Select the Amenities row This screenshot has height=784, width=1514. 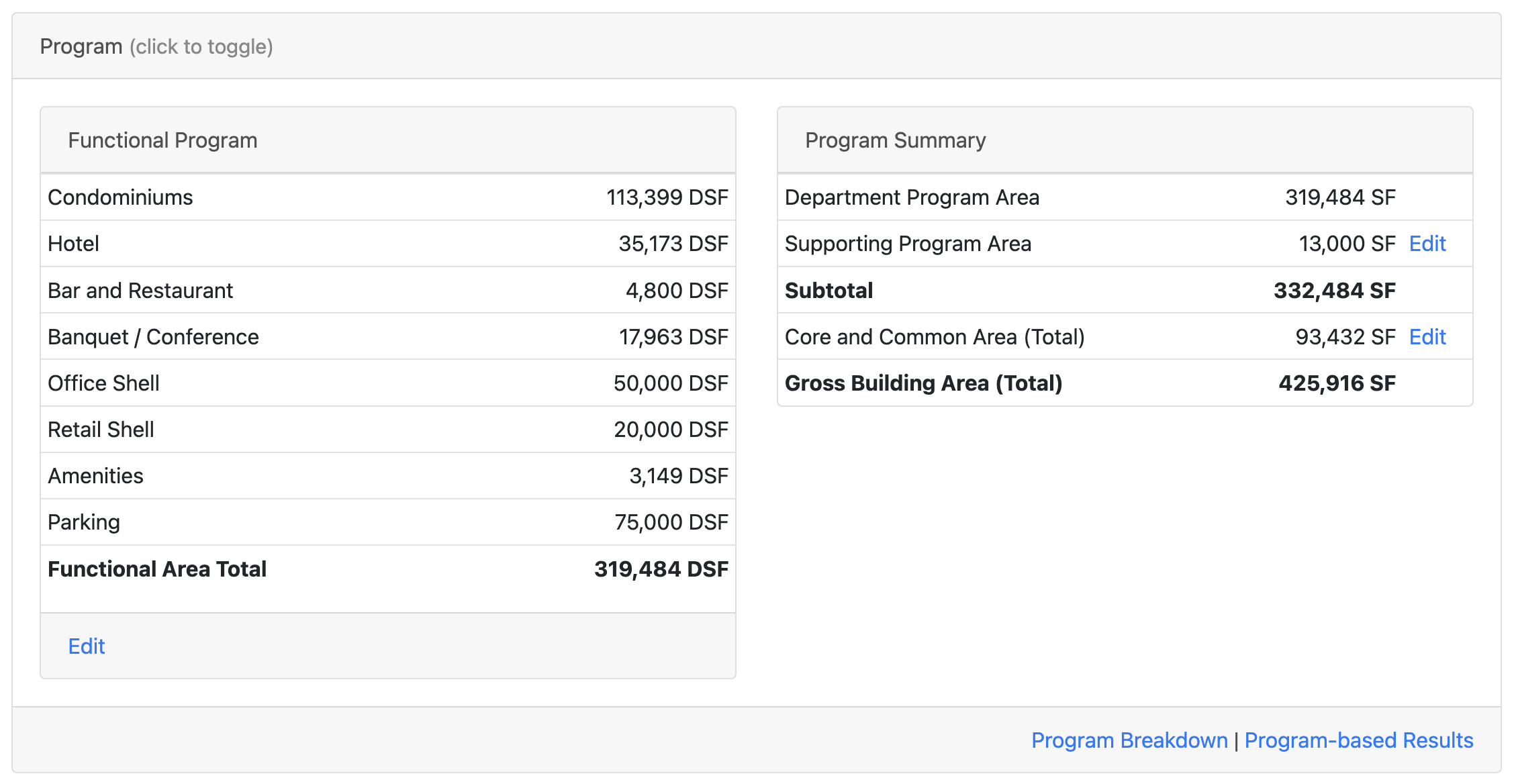click(387, 476)
